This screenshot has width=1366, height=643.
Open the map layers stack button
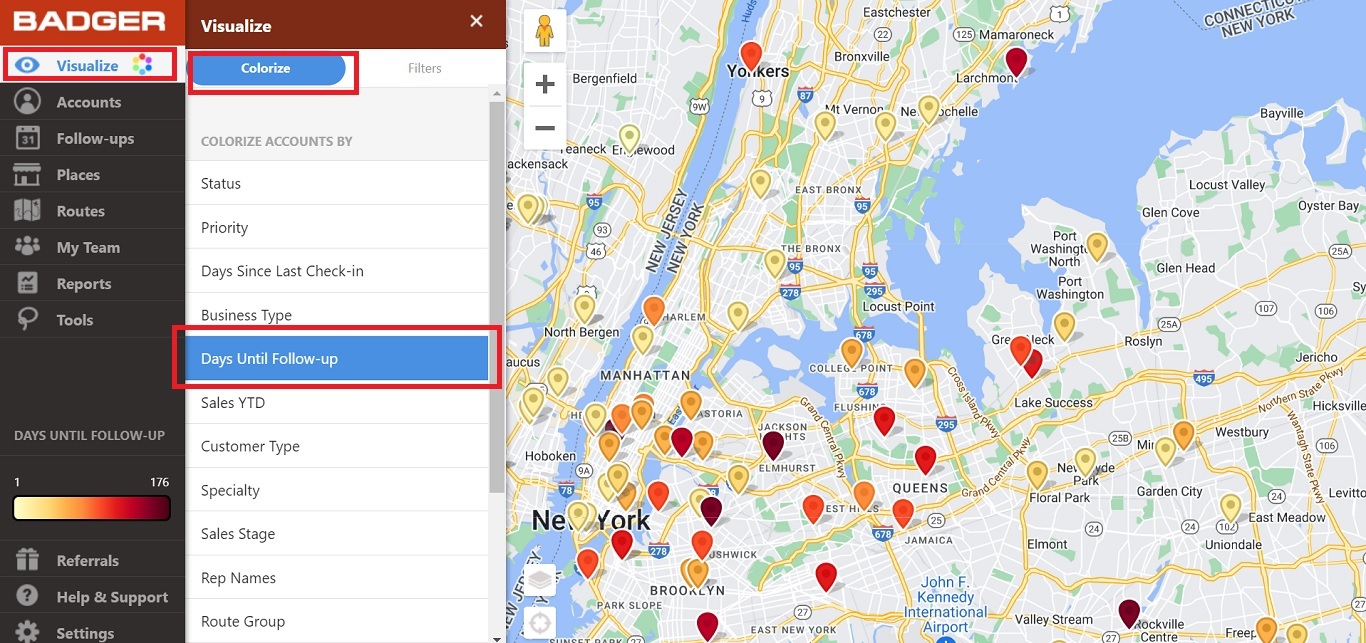point(540,580)
